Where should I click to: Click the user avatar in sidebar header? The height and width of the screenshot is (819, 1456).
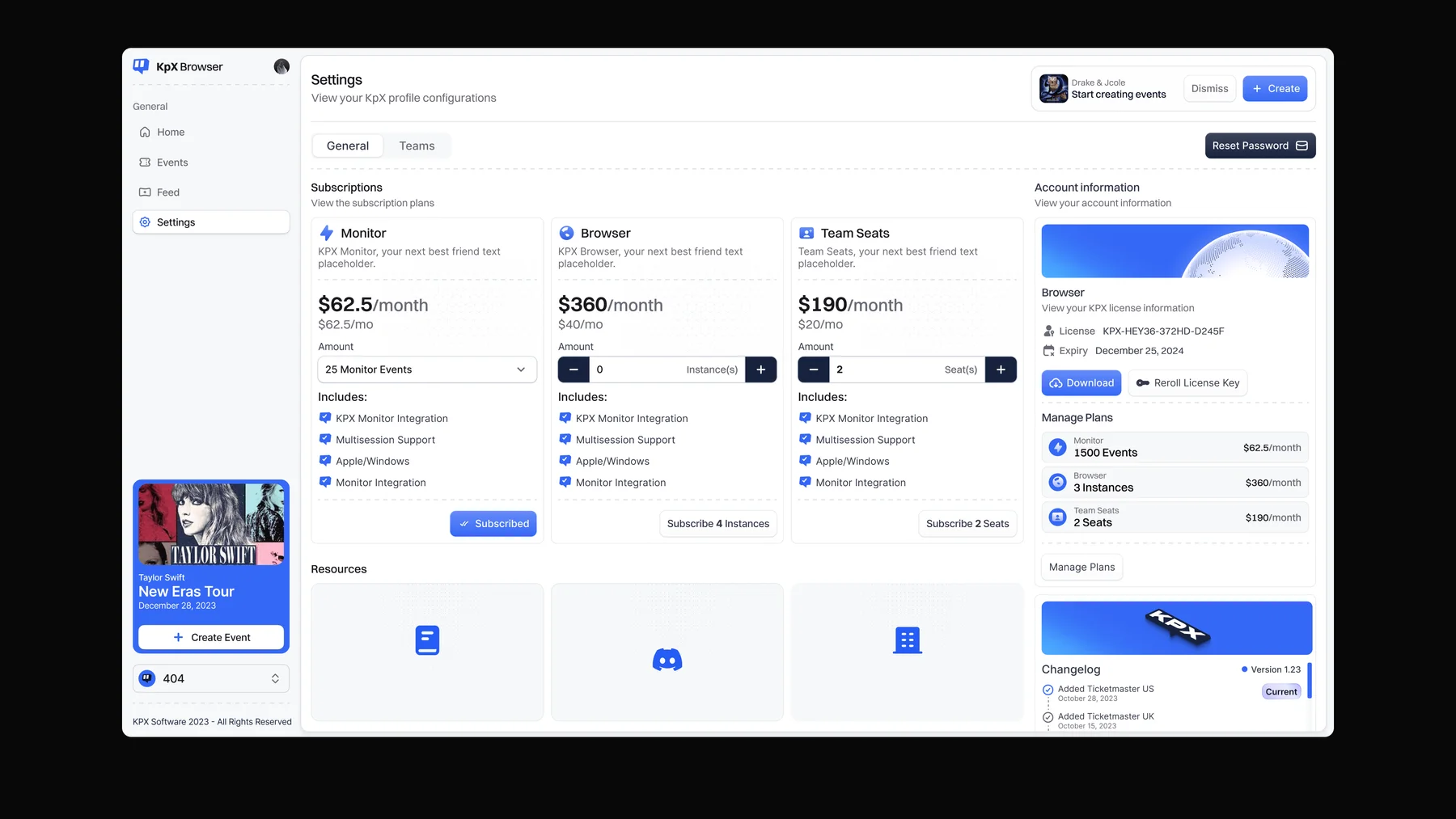click(x=281, y=66)
